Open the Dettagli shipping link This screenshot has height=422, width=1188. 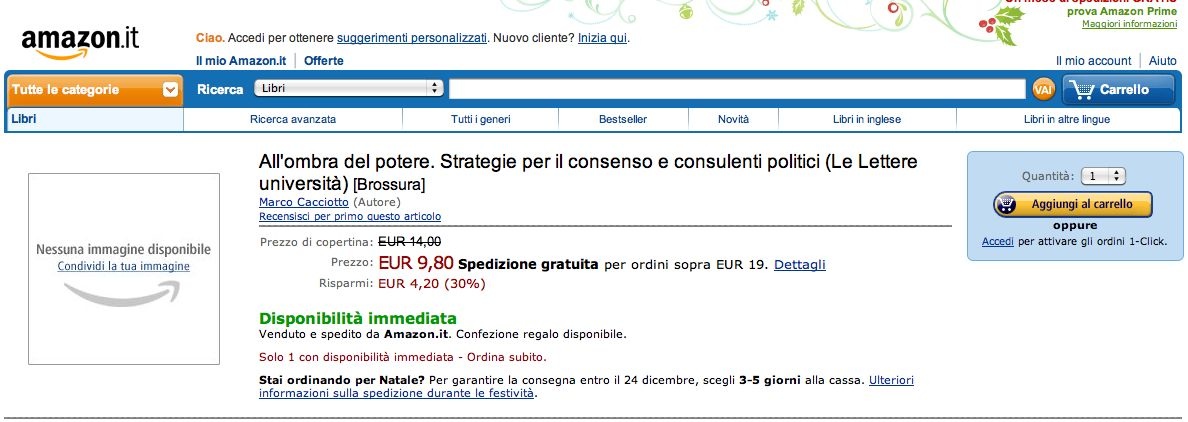pos(800,264)
